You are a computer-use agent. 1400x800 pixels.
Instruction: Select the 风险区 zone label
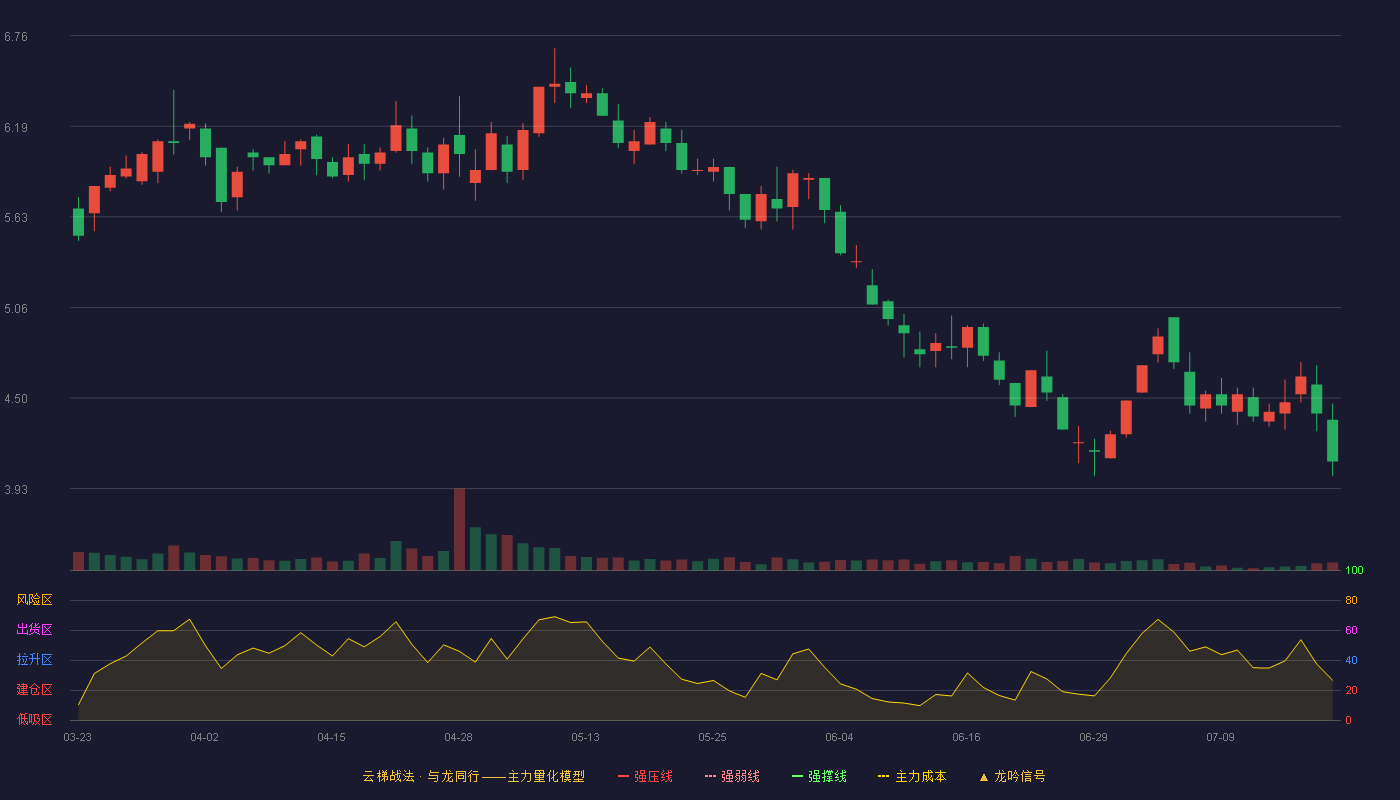point(34,600)
